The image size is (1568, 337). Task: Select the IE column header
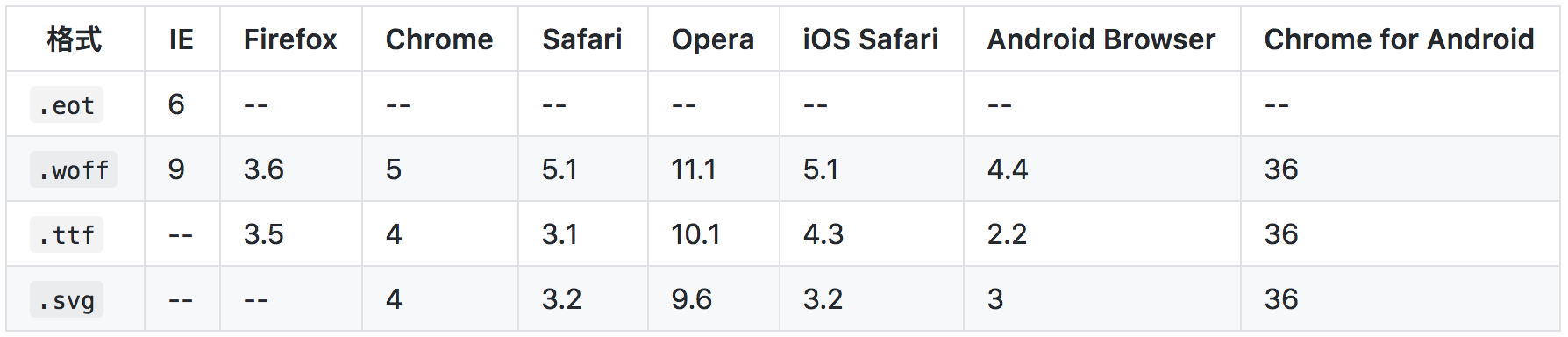coord(182,39)
